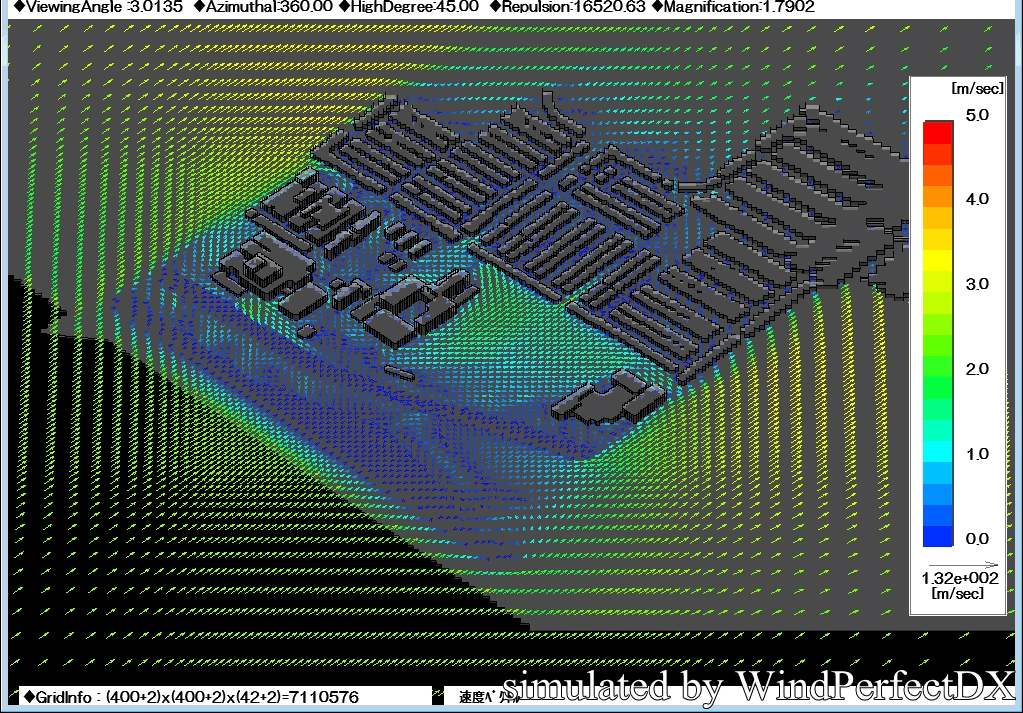Click the dark blue 0.0 legend swatch
Viewport: 1023px width, 713px height.
click(938, 537)
